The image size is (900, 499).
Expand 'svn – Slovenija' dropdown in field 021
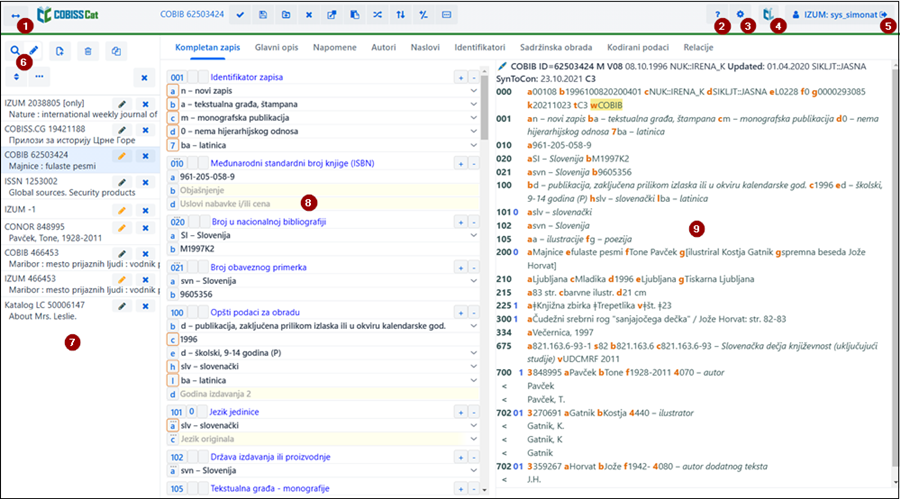(474, 281)
